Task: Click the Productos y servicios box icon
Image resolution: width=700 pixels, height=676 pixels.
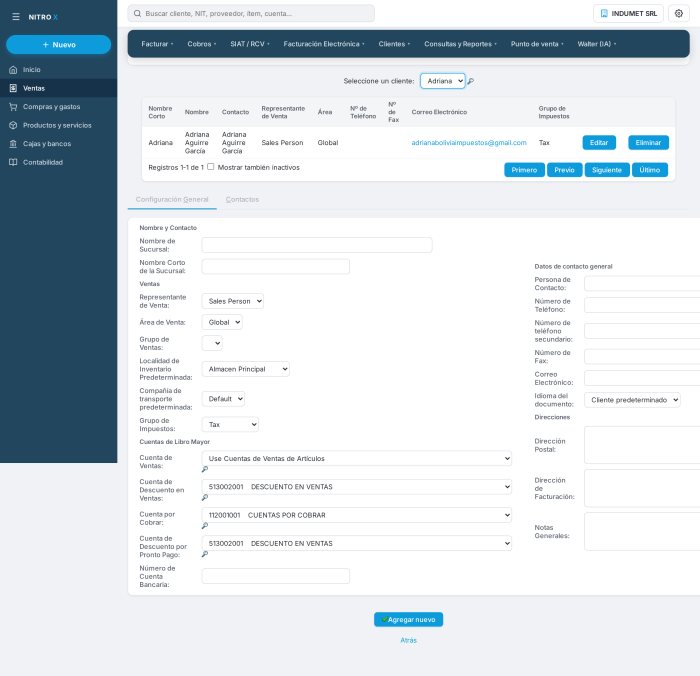Action: (13, 125)
